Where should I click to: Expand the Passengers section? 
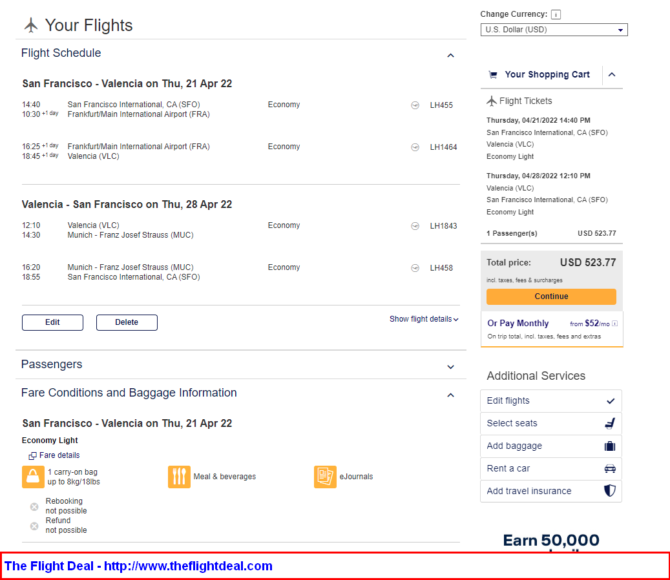pos(450,367)
